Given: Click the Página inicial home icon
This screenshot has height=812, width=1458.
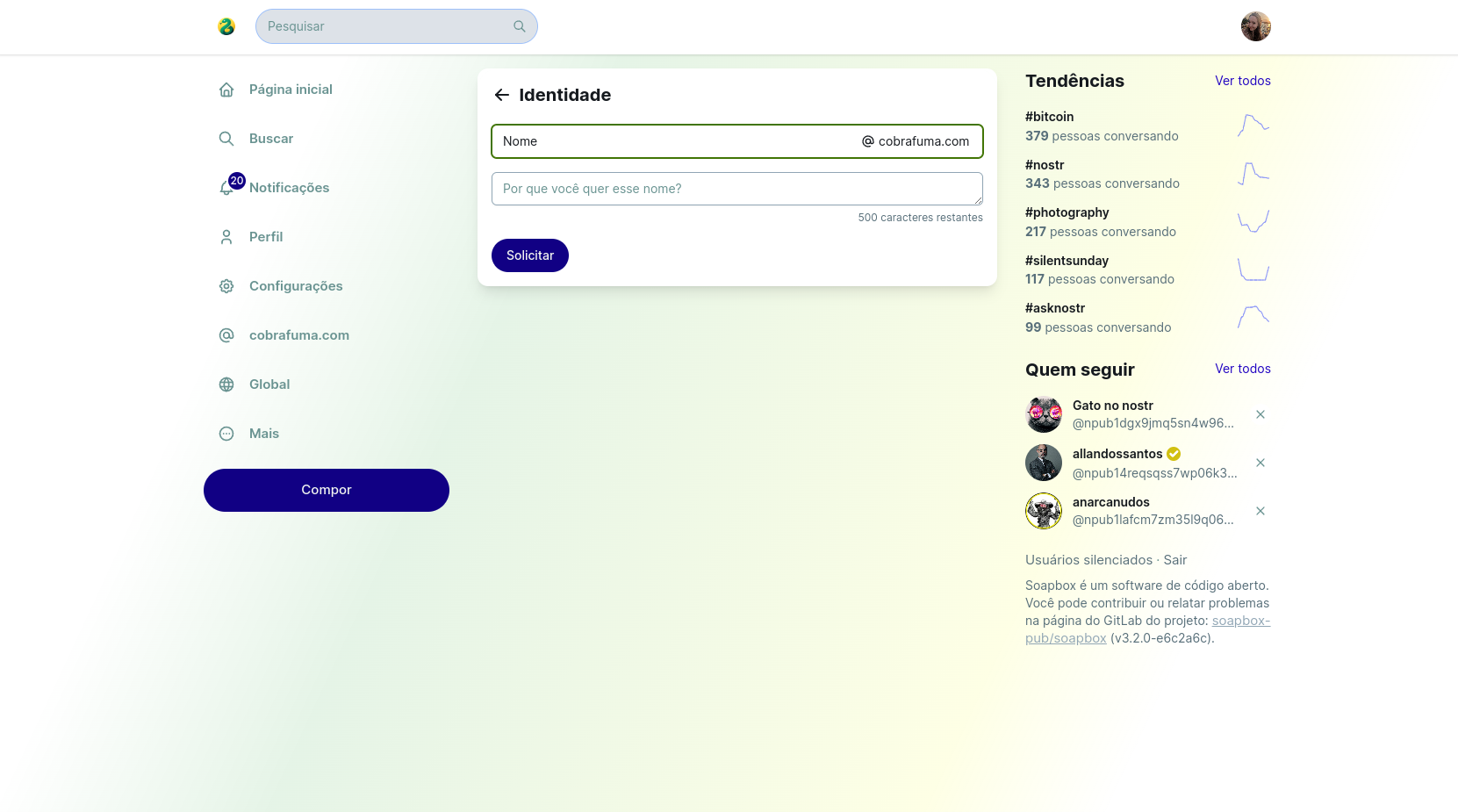Looking at the screenshot, I should pyautogui.click(x=226, y=90).
